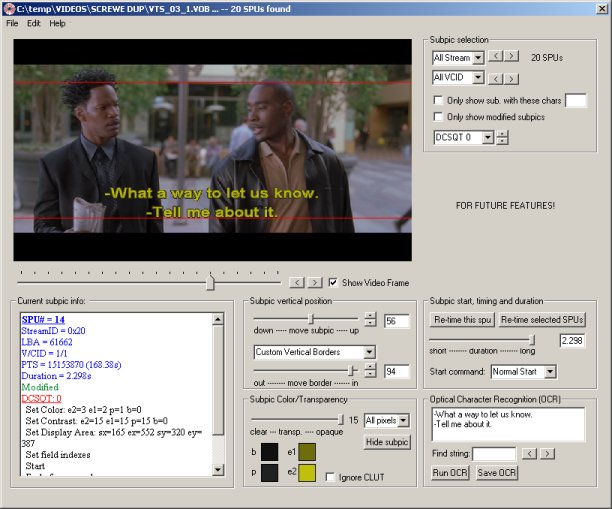Enable Only show modified subpics
The width and height of the screenshot is (612, 509).
coord(438,117)
